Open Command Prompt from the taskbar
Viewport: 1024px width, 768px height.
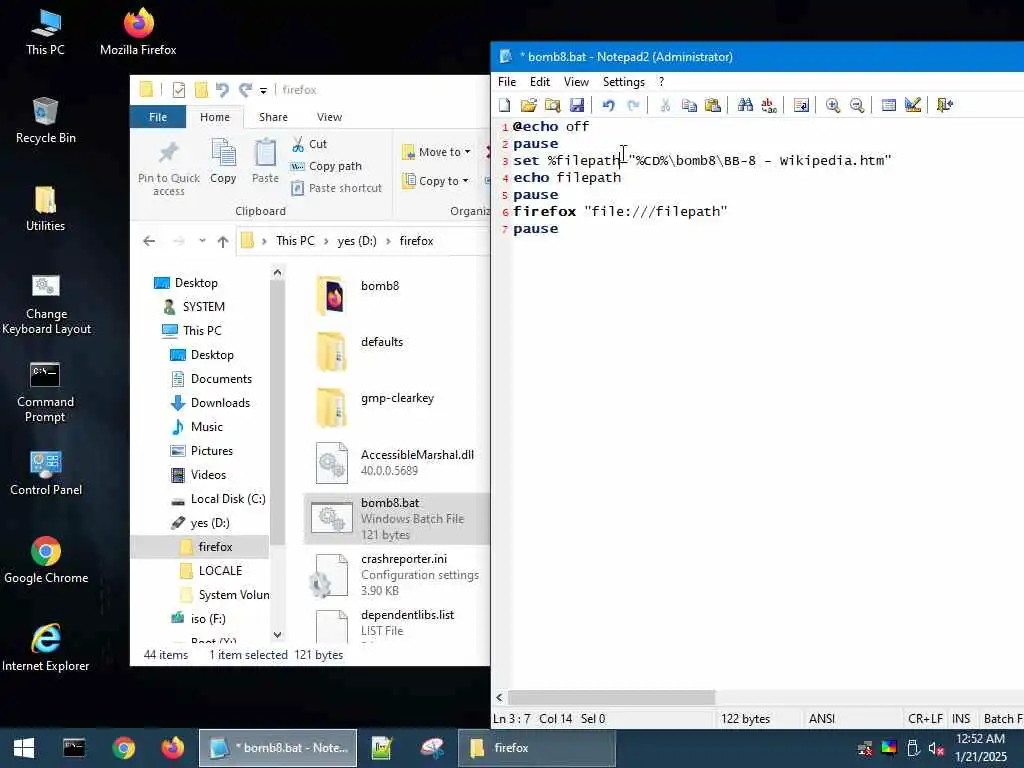(74, 748)
